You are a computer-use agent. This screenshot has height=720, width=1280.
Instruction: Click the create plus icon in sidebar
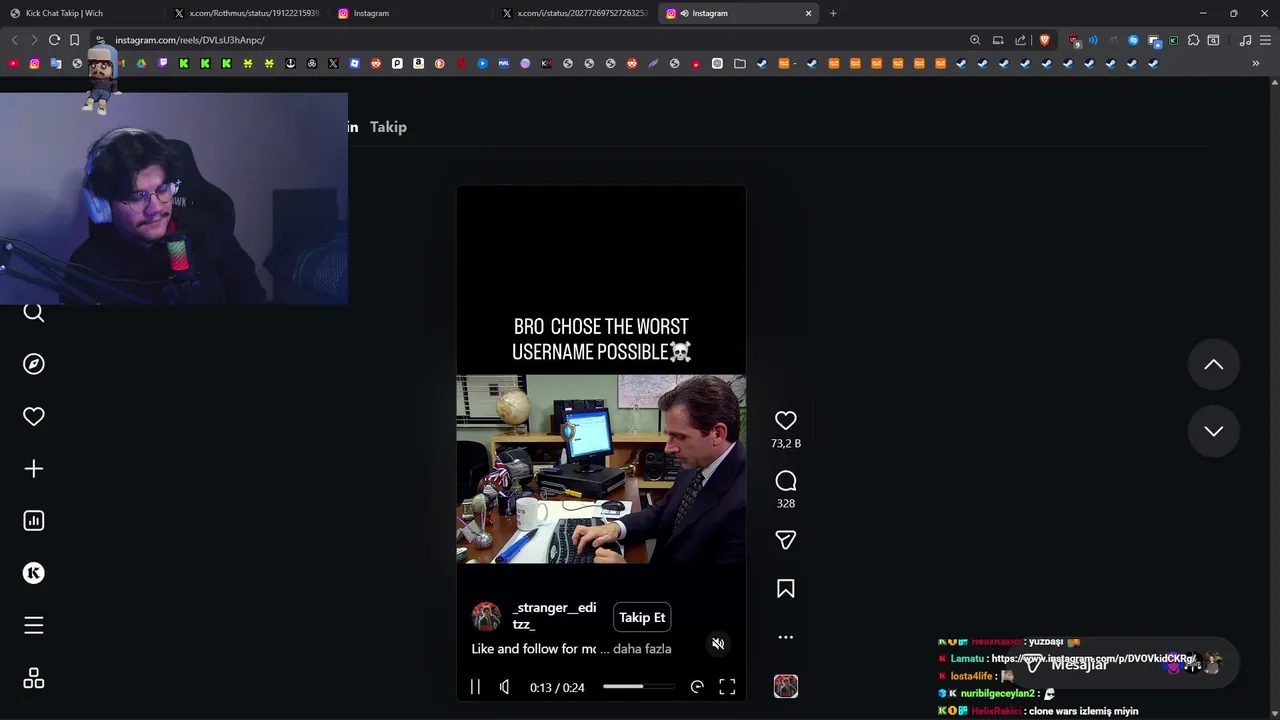34,469
